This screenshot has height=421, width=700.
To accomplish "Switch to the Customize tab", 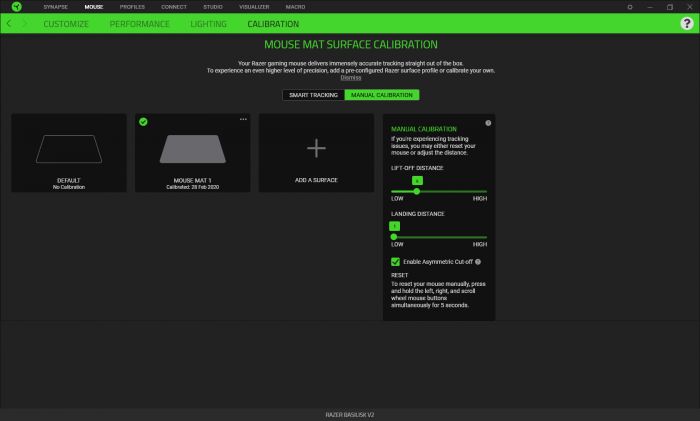I will point(66,24).
